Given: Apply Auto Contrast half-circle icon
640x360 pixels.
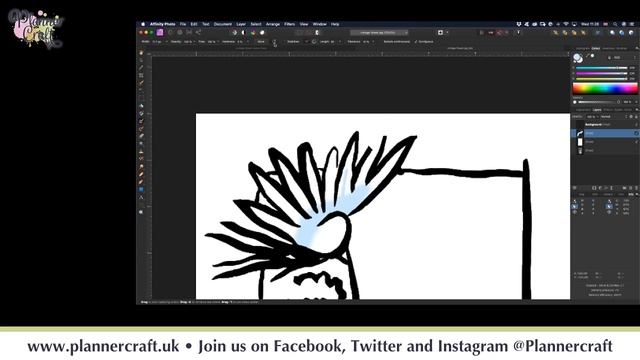Looking at the screenshot, I should coord(244,33).
